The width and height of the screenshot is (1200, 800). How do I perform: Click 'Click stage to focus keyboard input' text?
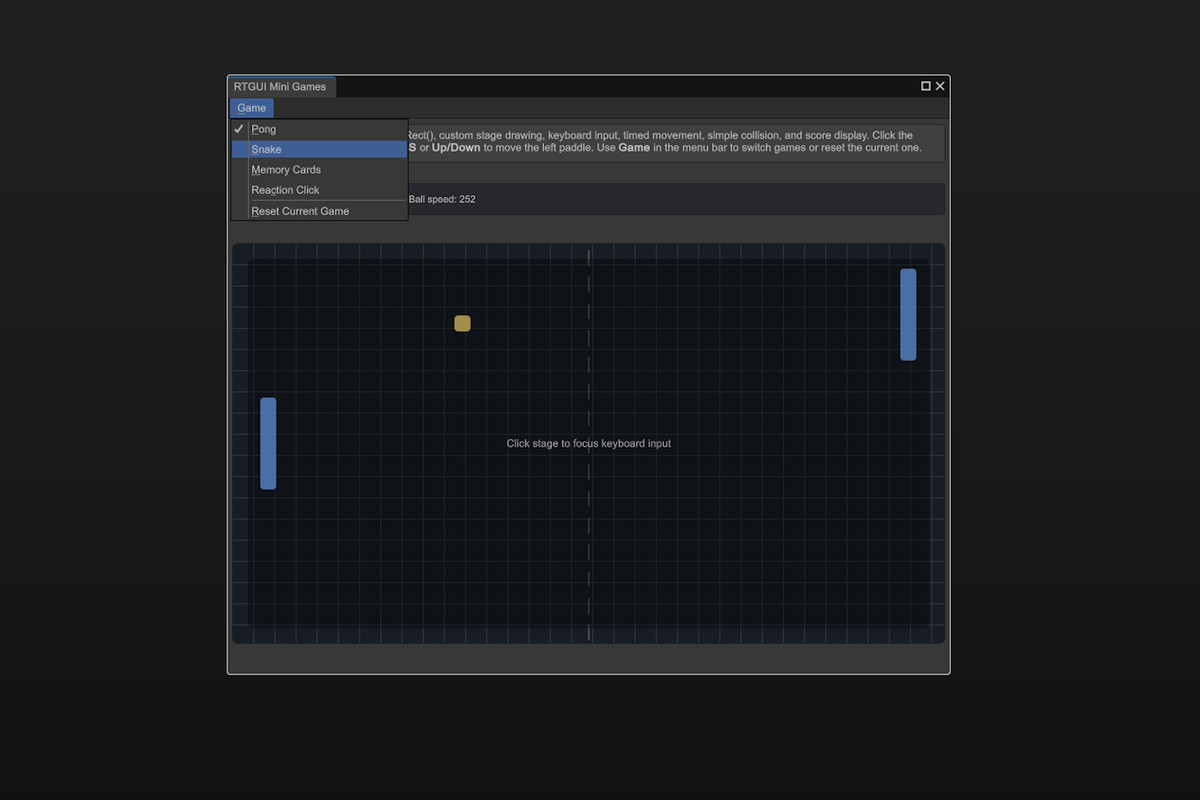(589, 444)
